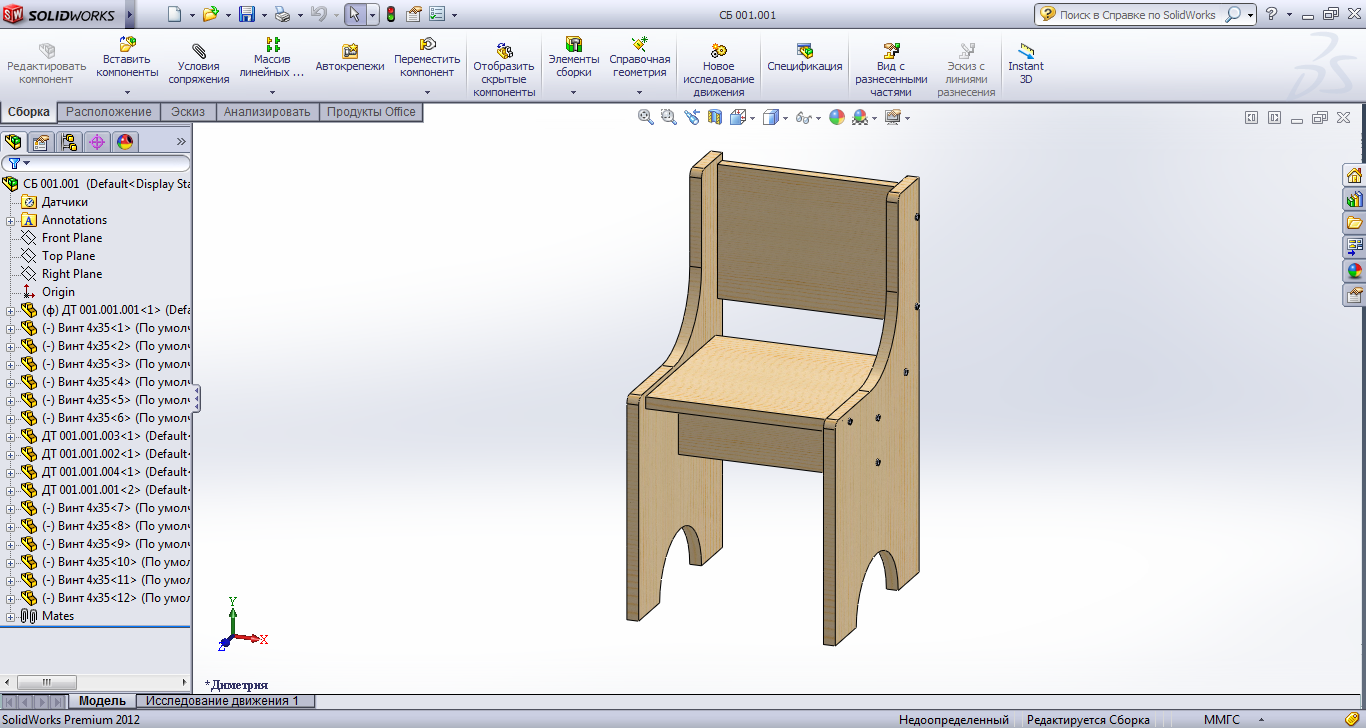This screenshot has height=728, width=1366.
Task: Click Массив линейных компонентов tool
Action: coord(272,58)
